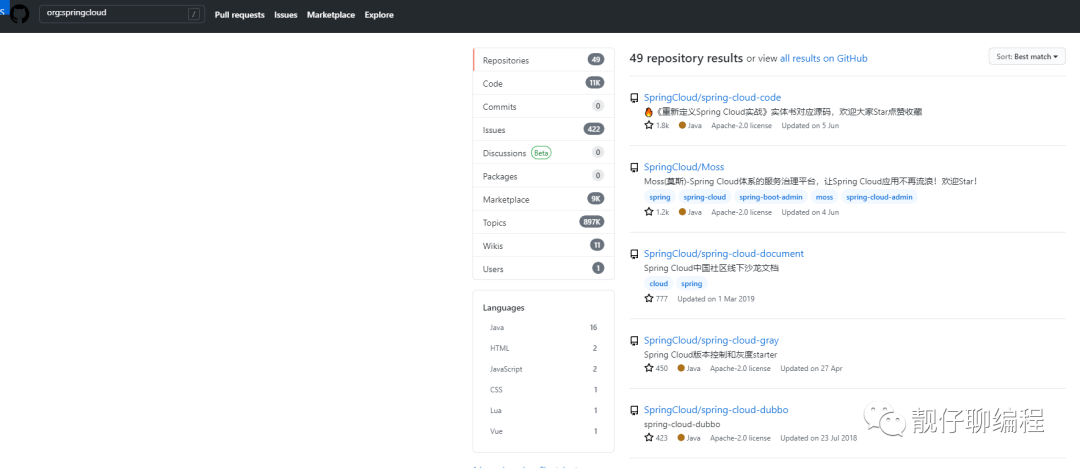Click the 423 star icon
Image resolution: width=1080 pixels, height=468 pixels.
(x=649, y=438)
